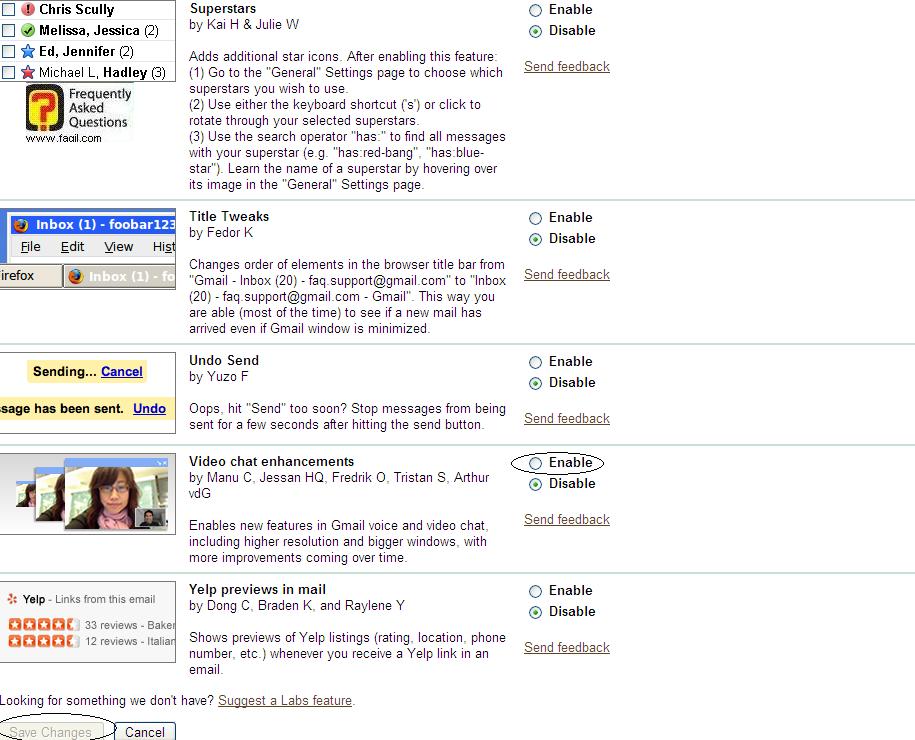This screenshot has width=915, height=740.
Task: Select Disable for Yelp previews in mail
Action: point(536,612)
